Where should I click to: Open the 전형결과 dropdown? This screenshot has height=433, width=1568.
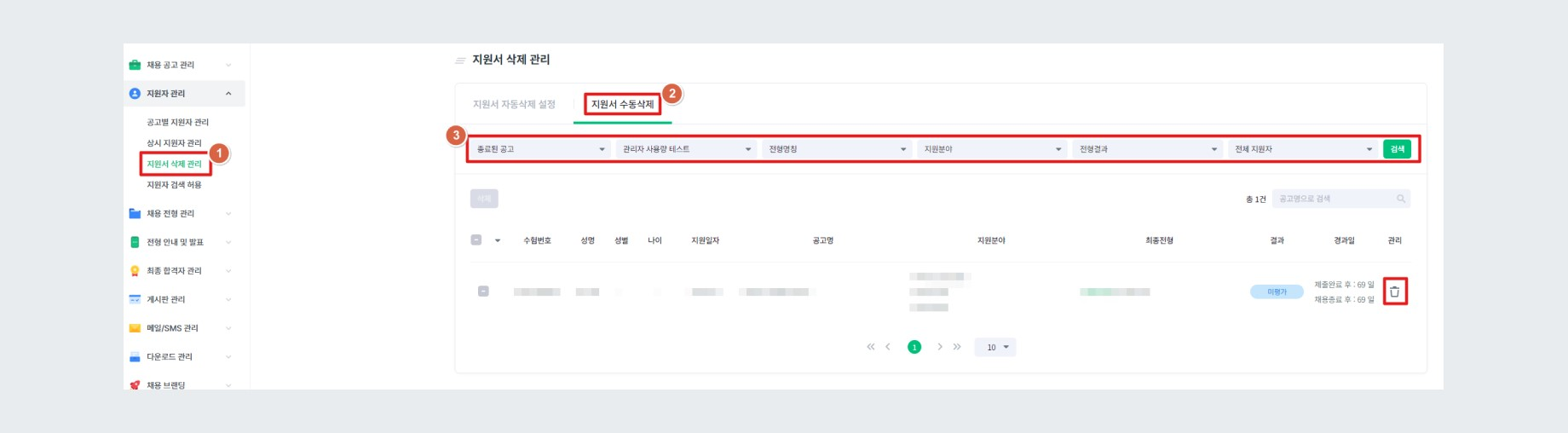1147,149
